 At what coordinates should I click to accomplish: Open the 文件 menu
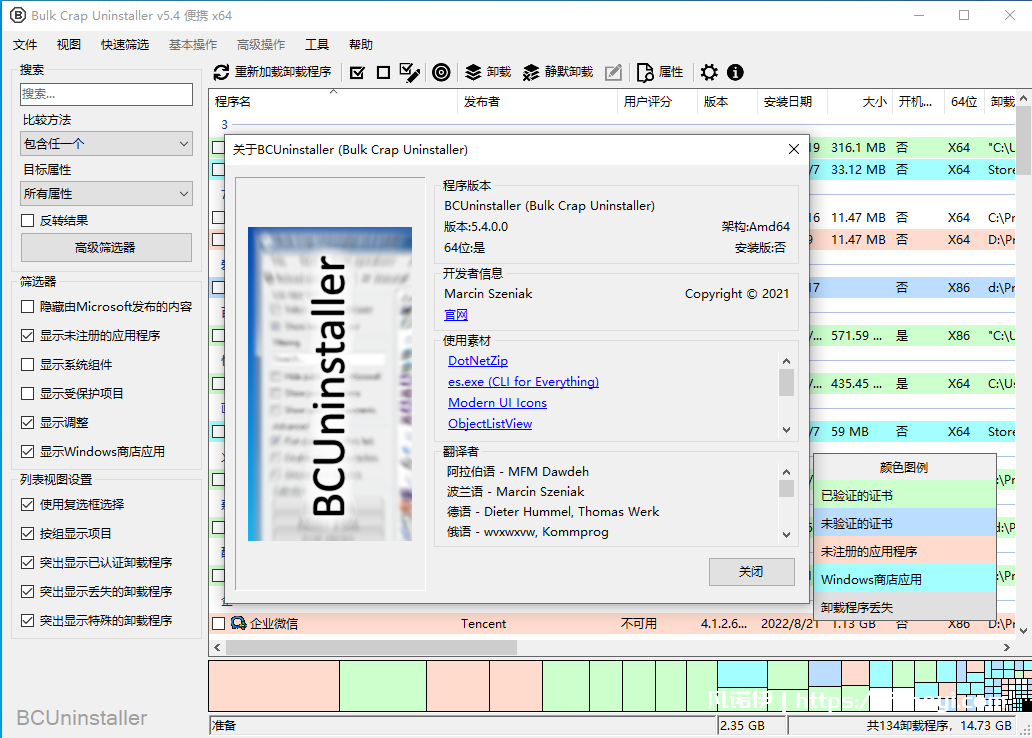(x=25, y=44)
